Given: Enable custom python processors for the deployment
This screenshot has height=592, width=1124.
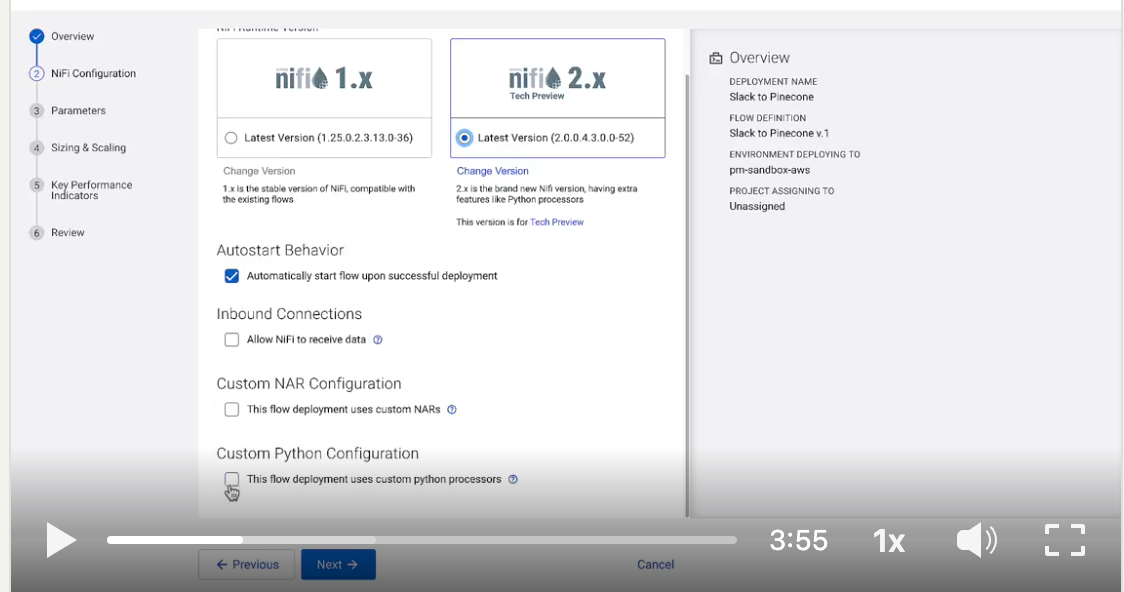Looking at the screenshot, I should (x=231, y=479).
